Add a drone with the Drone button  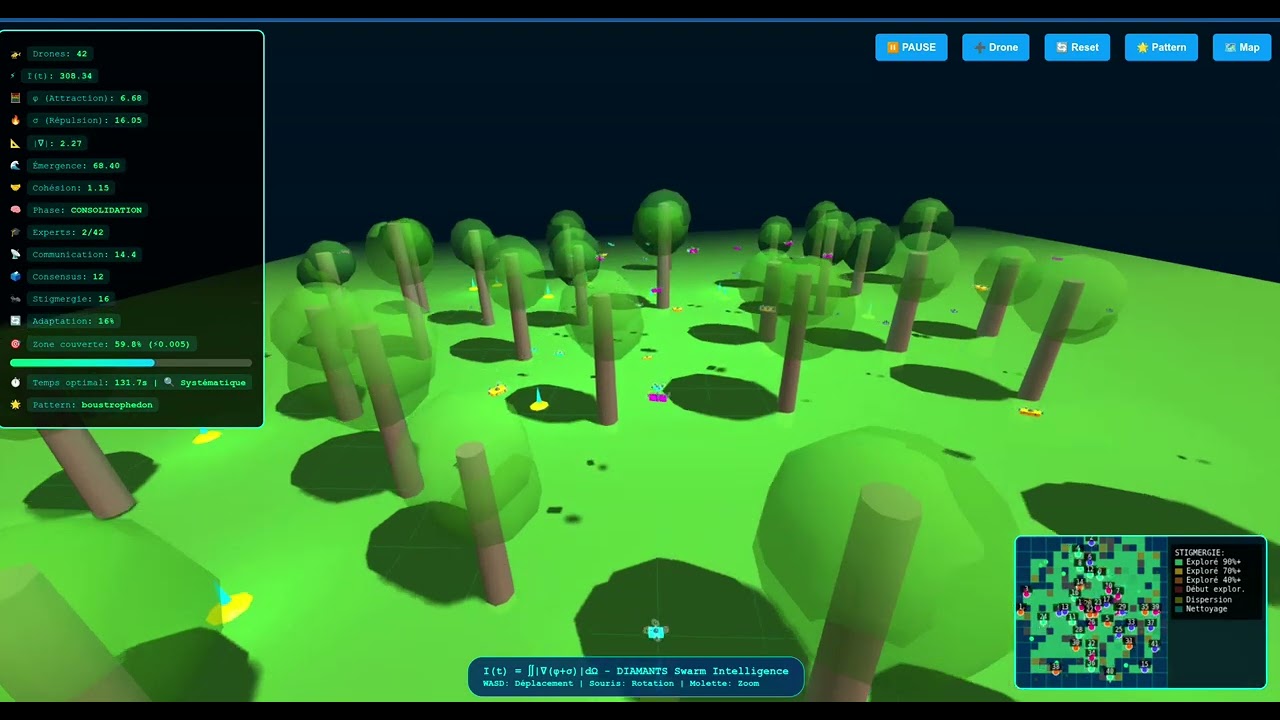point(996,47)
